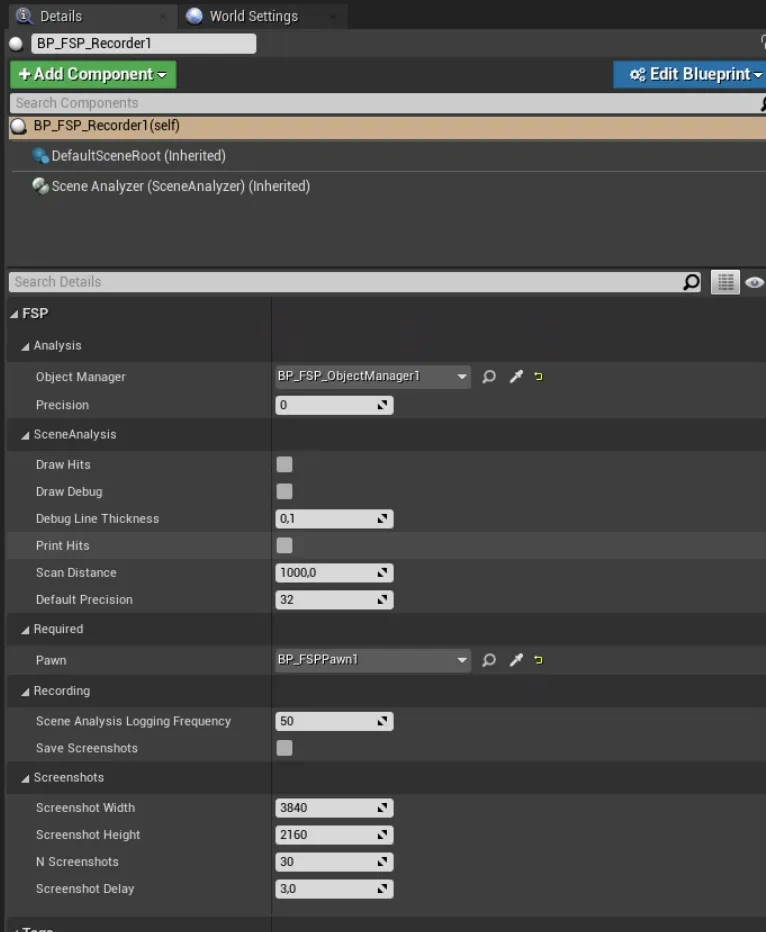This screenshot has width=766, height=932.
Task: Pick Pawn actor from scene with eyedropper
Action: 516,660
